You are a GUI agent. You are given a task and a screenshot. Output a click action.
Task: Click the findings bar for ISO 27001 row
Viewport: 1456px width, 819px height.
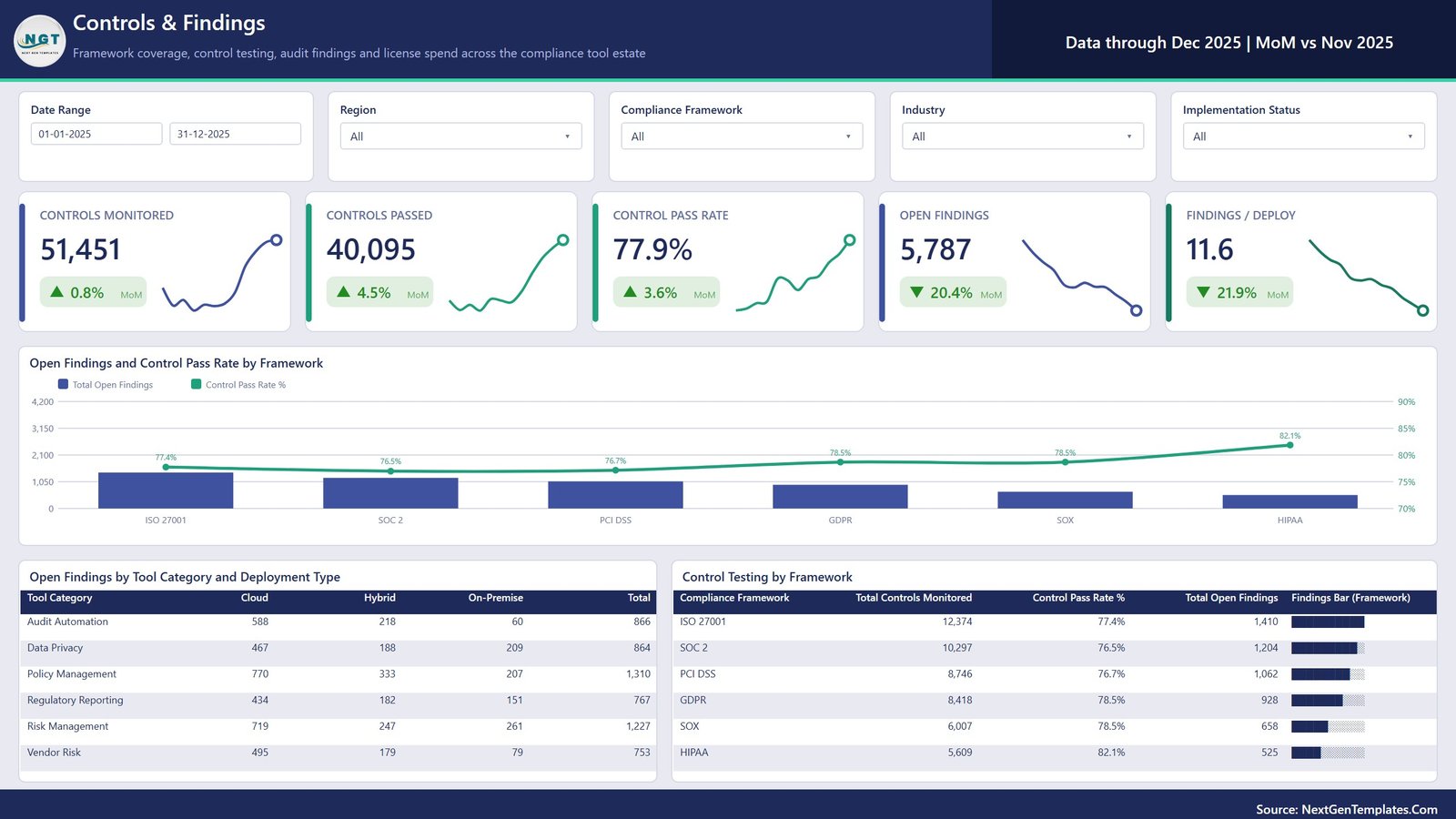point(1328,622)
